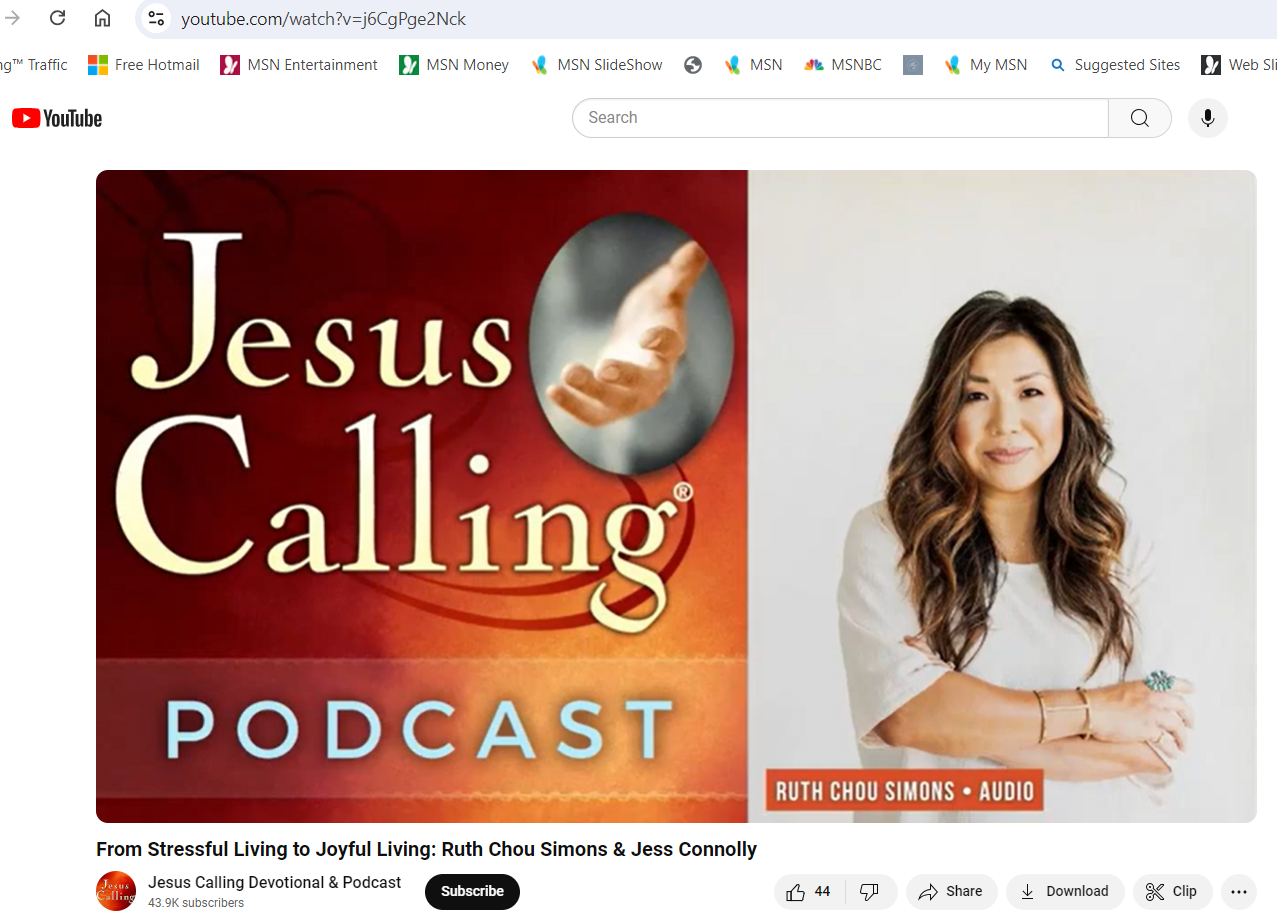Click the YouTube home logo
The image size is (1277, 918).
pos(57,118)
